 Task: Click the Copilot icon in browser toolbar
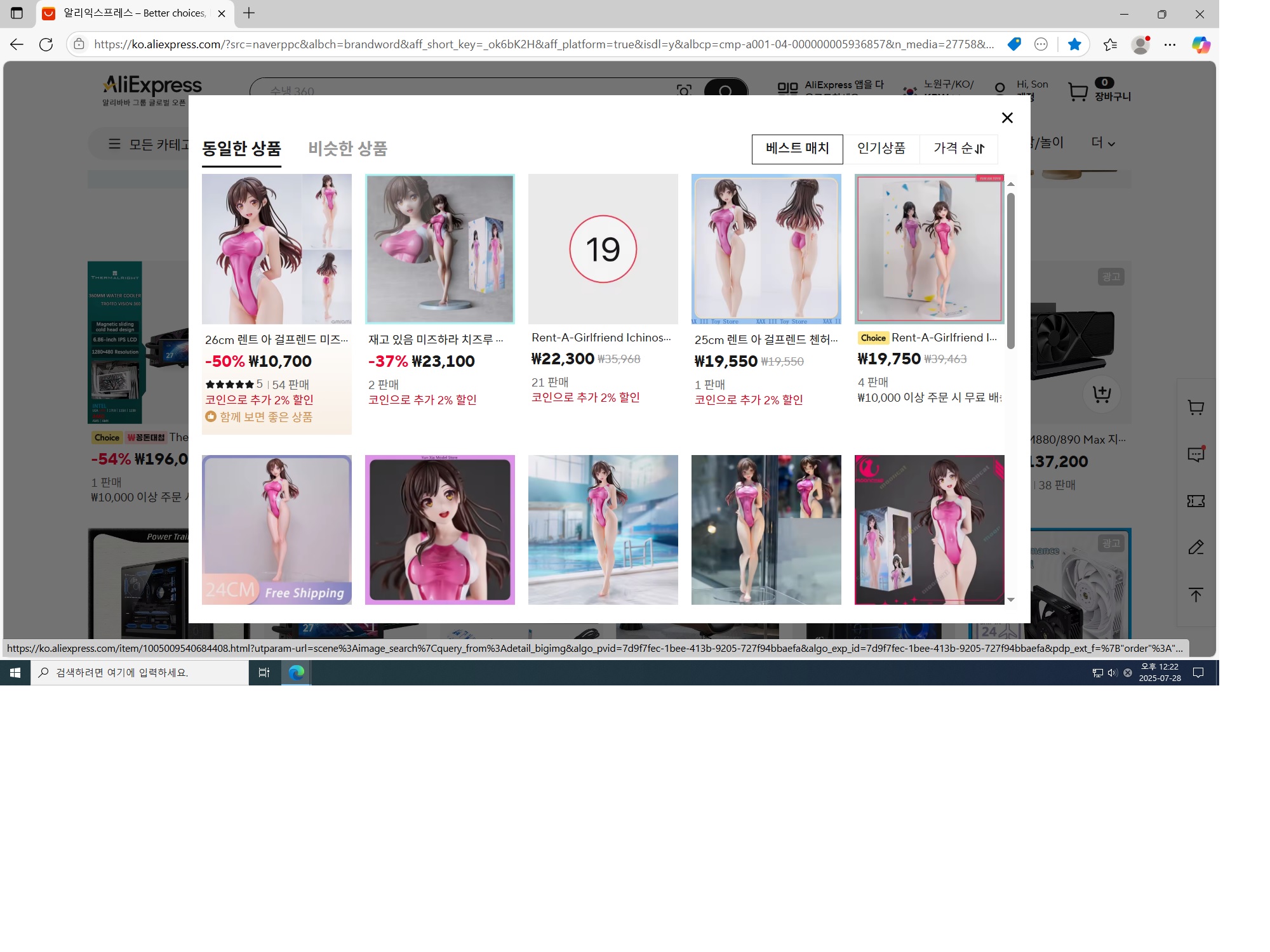[1200, 44]
